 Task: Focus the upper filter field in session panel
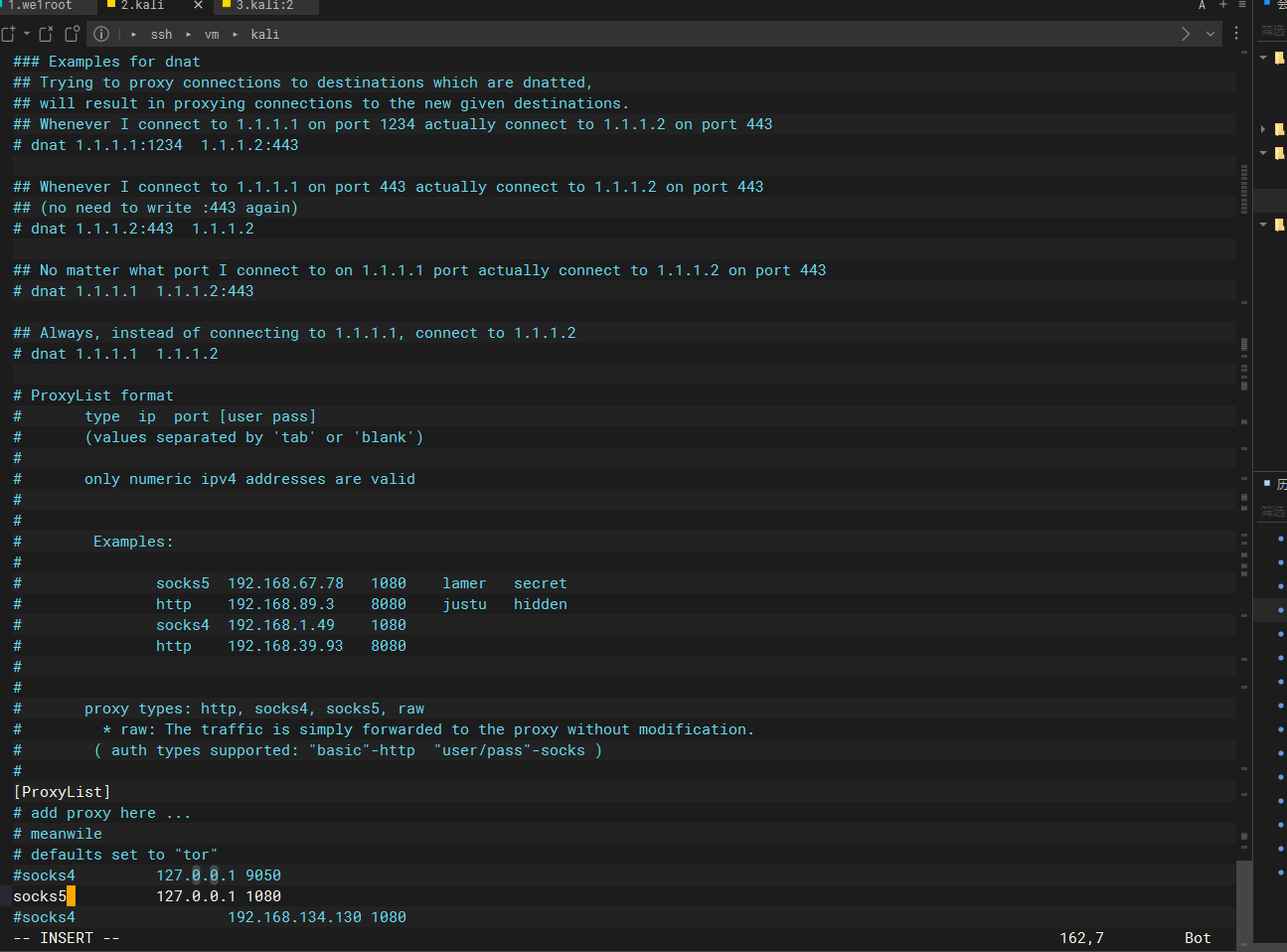(1272, 31)
